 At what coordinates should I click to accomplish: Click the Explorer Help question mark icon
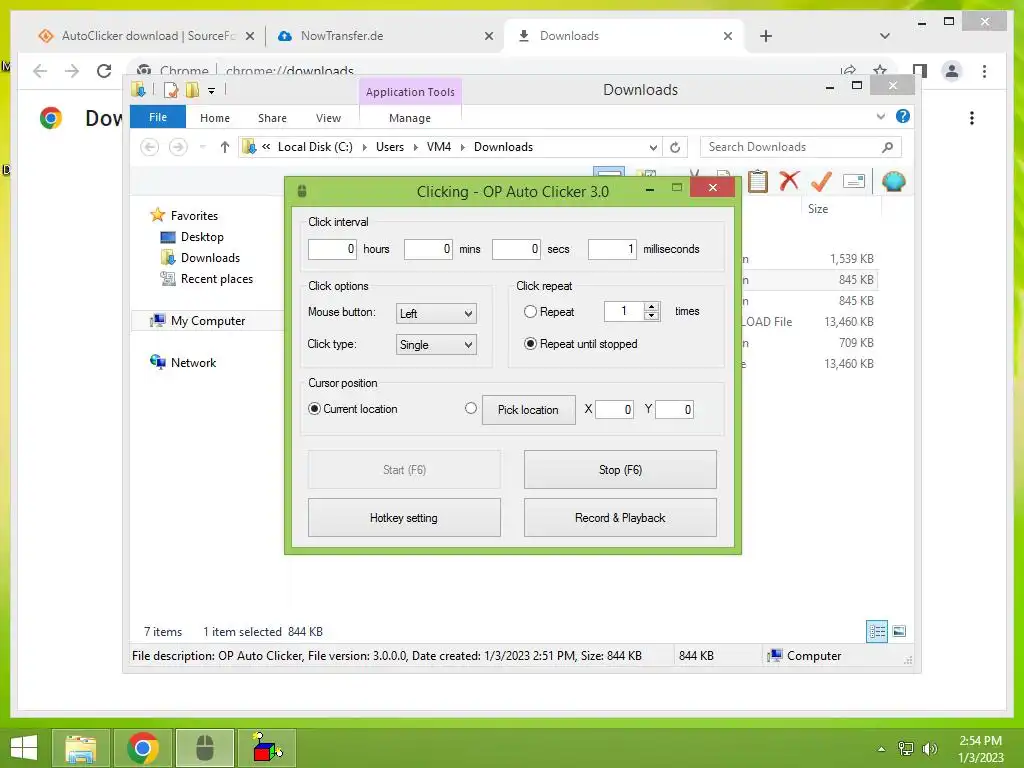pos(903,116)
